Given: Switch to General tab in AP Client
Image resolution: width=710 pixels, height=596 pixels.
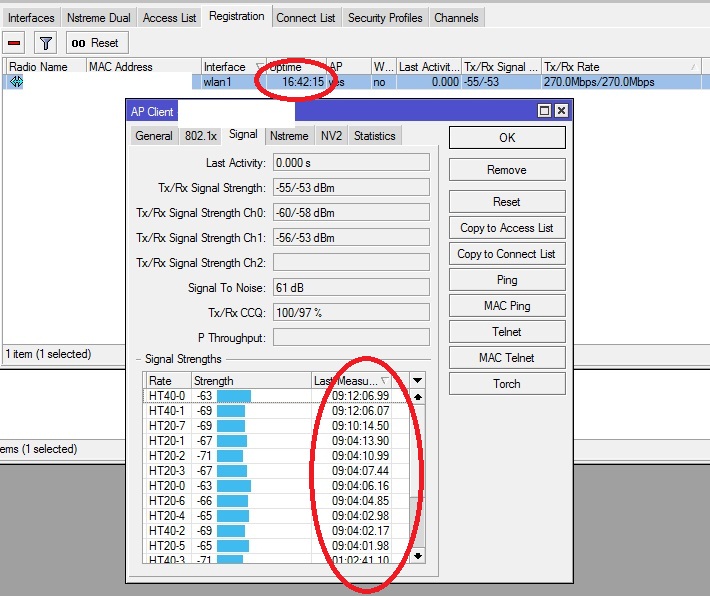Looking at the screenshot, I should pyautogui.click(x=154, y=136).
